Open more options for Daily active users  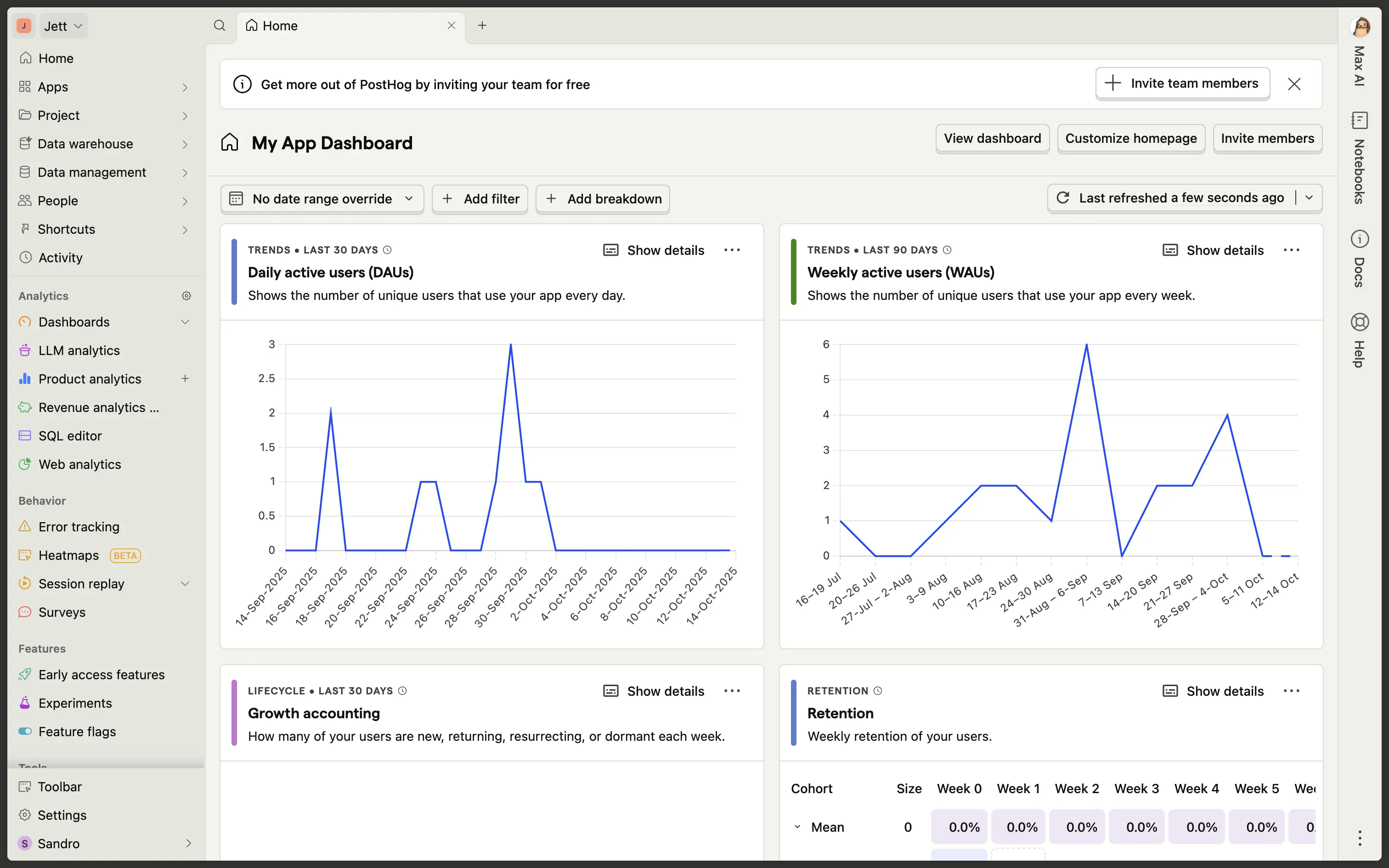(x=732, y=250)
